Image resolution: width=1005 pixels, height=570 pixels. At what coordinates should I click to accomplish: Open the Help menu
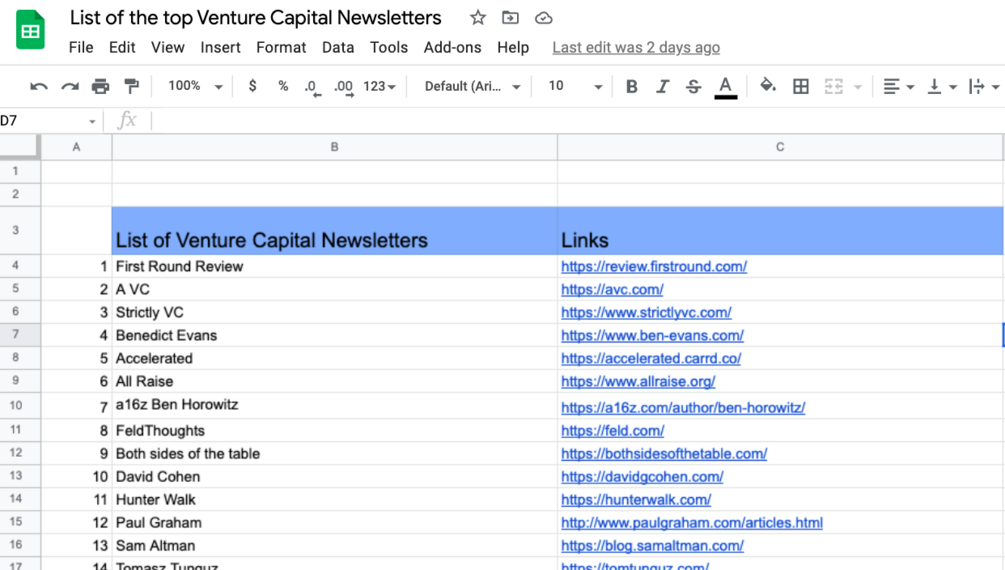(513, 47)
